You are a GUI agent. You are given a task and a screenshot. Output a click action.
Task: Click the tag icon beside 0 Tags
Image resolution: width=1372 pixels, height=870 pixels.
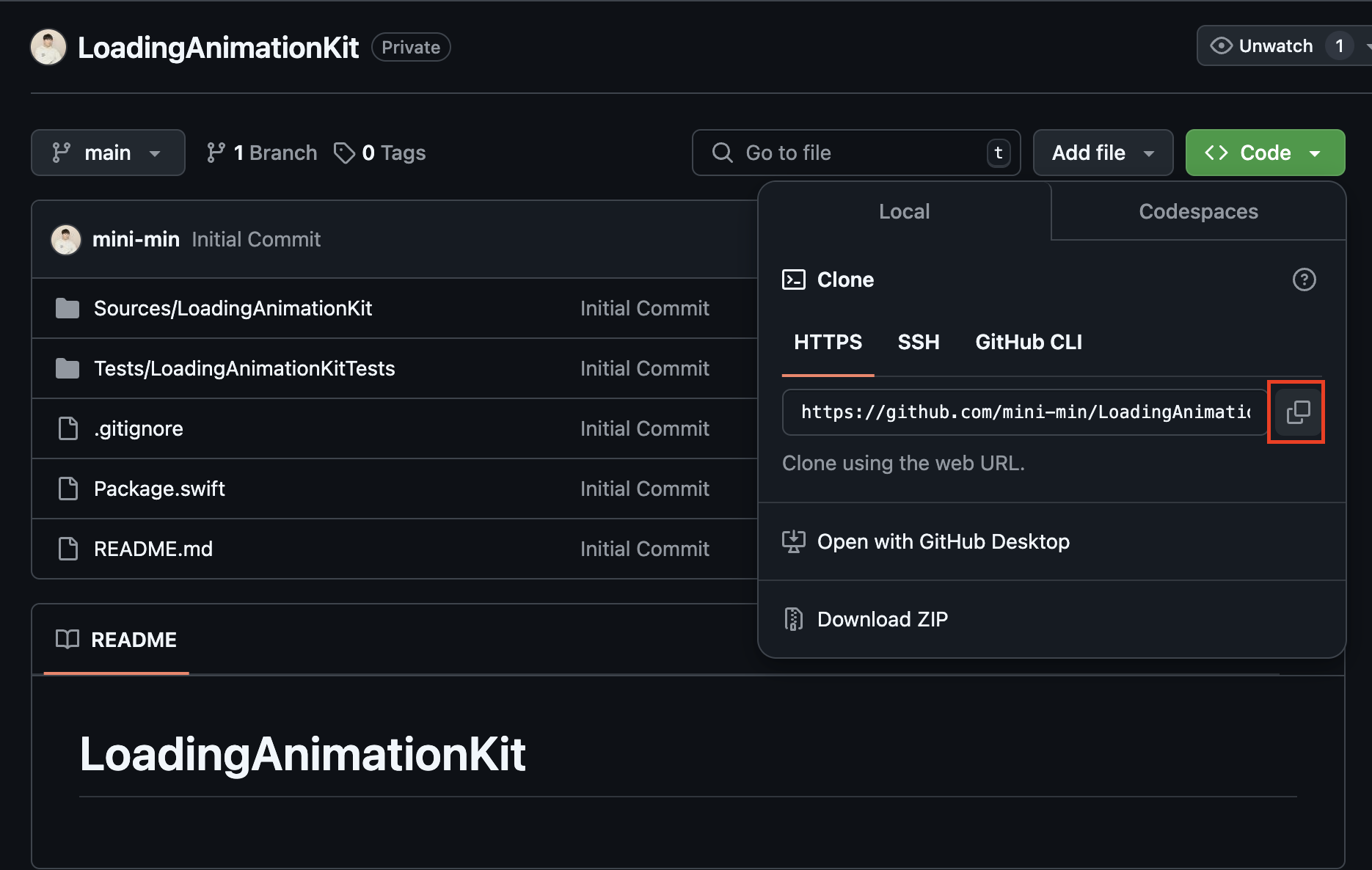pos(344,153)
